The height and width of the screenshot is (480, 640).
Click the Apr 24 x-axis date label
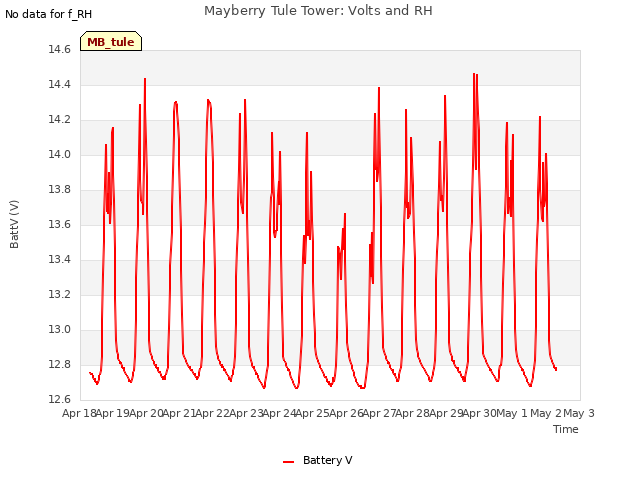point(279,413)
